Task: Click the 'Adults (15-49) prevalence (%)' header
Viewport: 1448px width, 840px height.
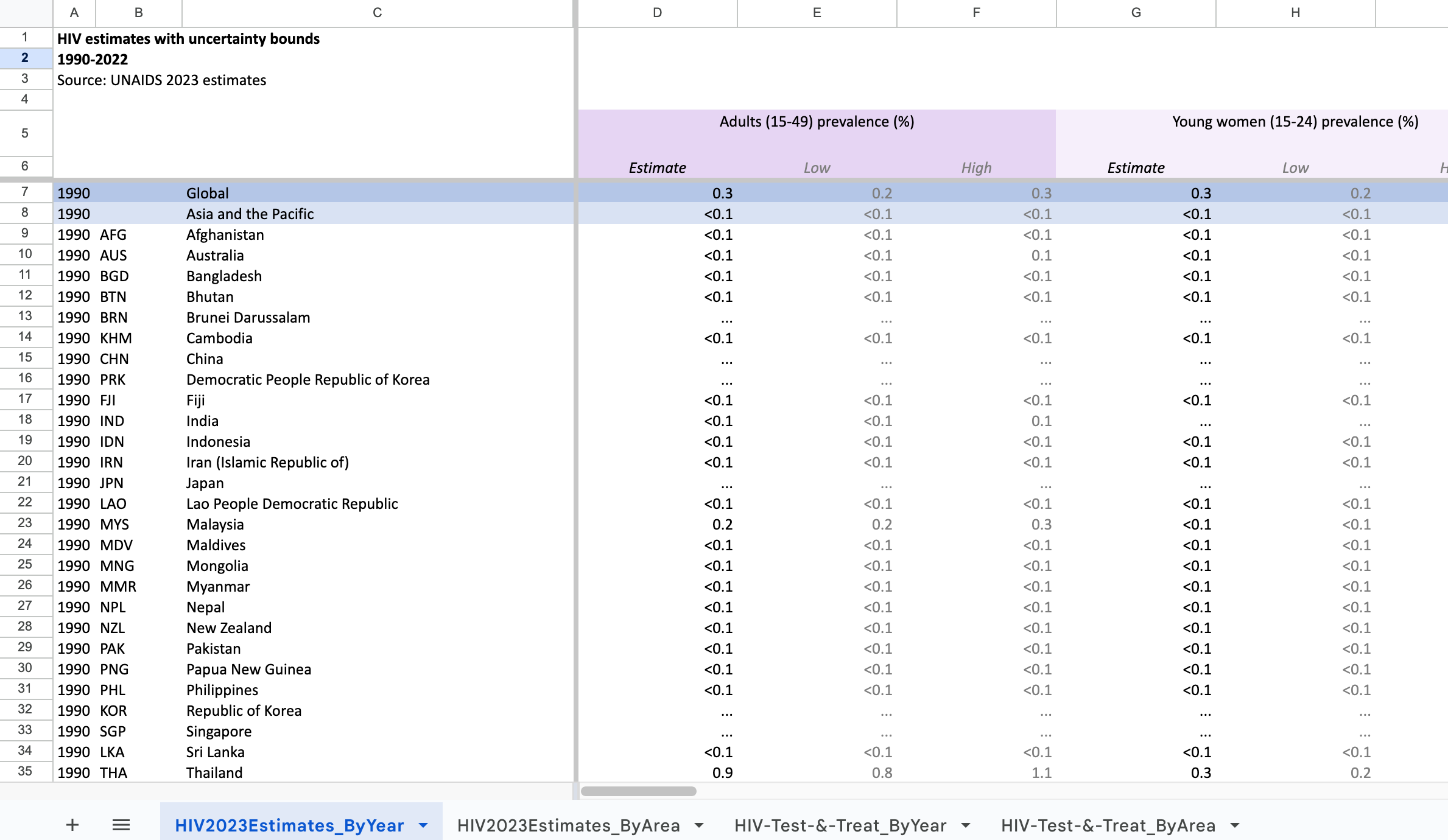Action: coord(817,121)
